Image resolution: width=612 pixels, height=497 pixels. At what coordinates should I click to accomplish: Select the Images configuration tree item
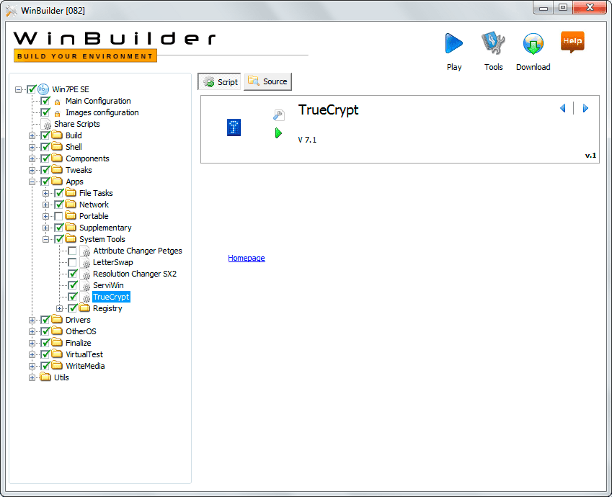[102, 112]
